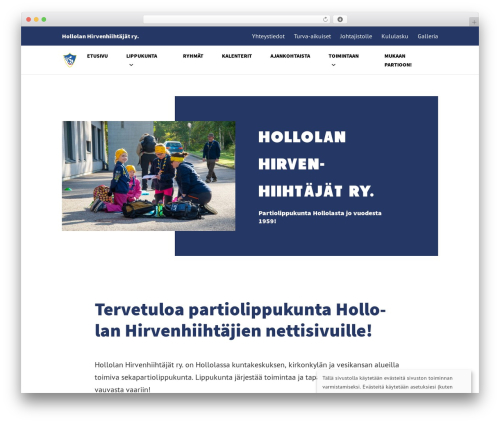This screenshot has height=423, width=500.
Task: Open the Kalenterit menu item
Action: [237, 56]
